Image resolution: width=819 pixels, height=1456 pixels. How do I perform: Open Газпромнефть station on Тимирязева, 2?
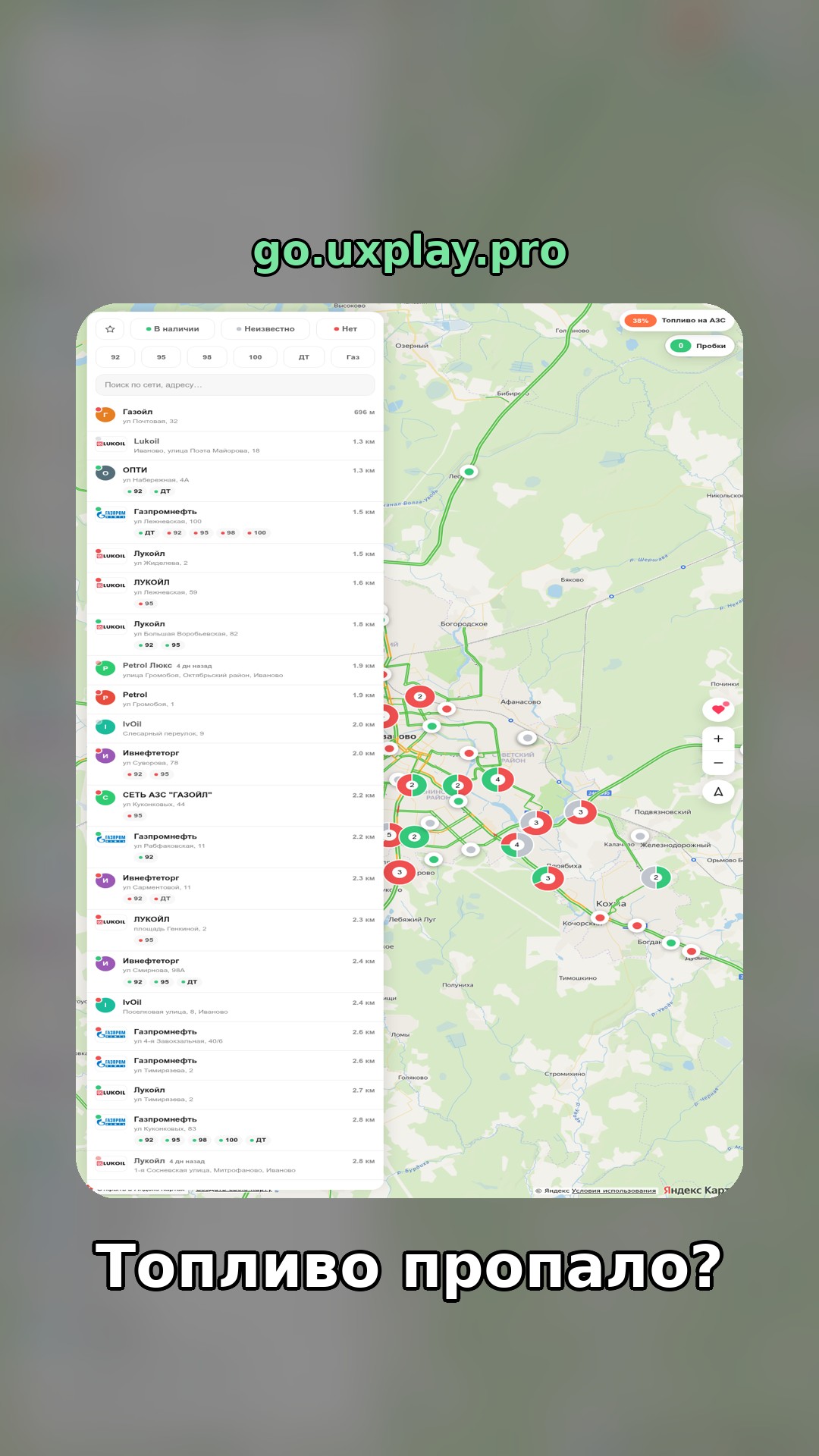(235, 1065)
